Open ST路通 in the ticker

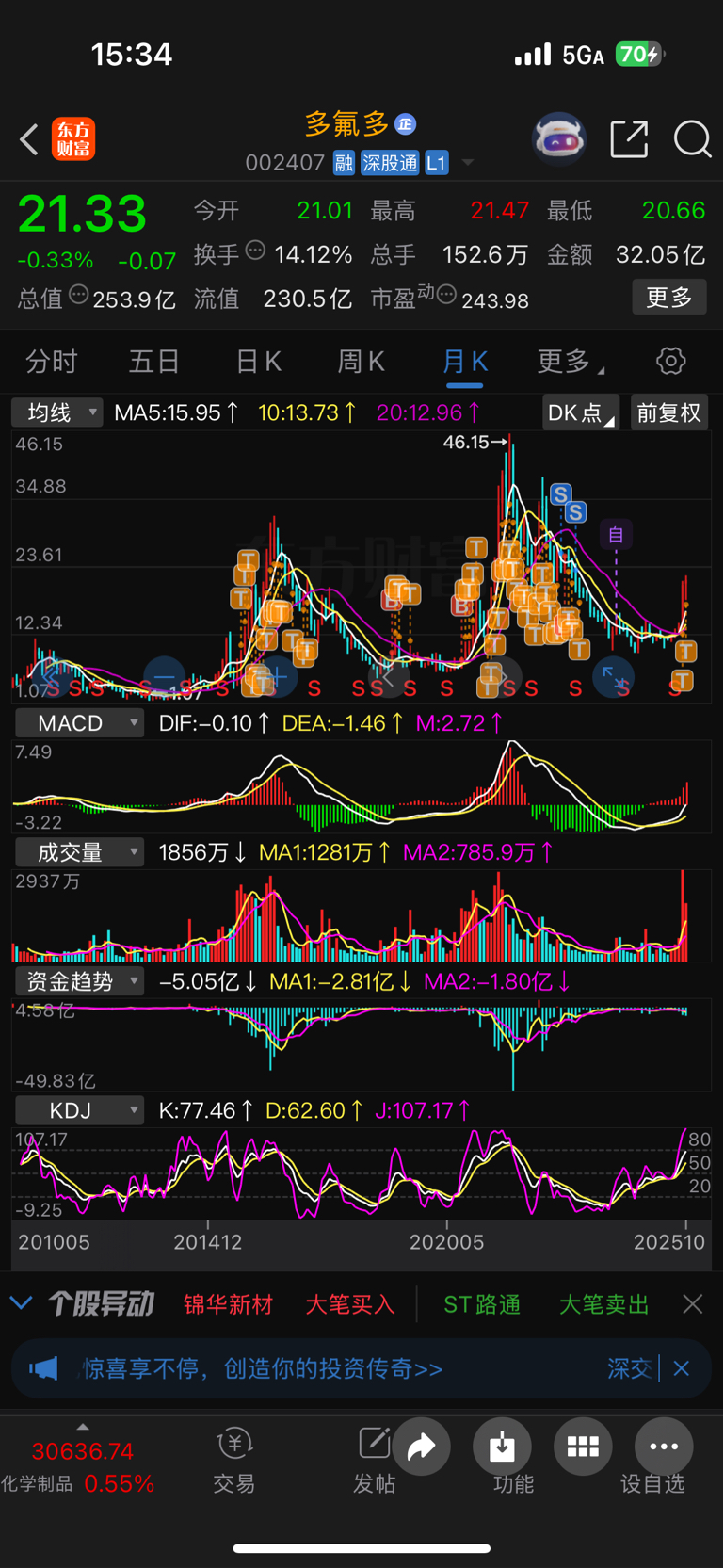tap(482, 1304)
